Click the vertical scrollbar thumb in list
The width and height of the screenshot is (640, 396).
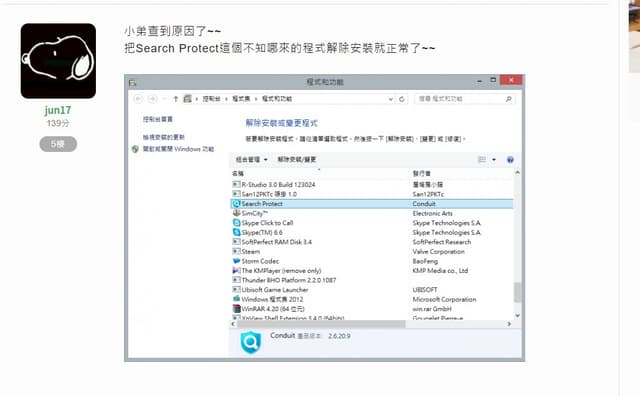coord(518,292)
